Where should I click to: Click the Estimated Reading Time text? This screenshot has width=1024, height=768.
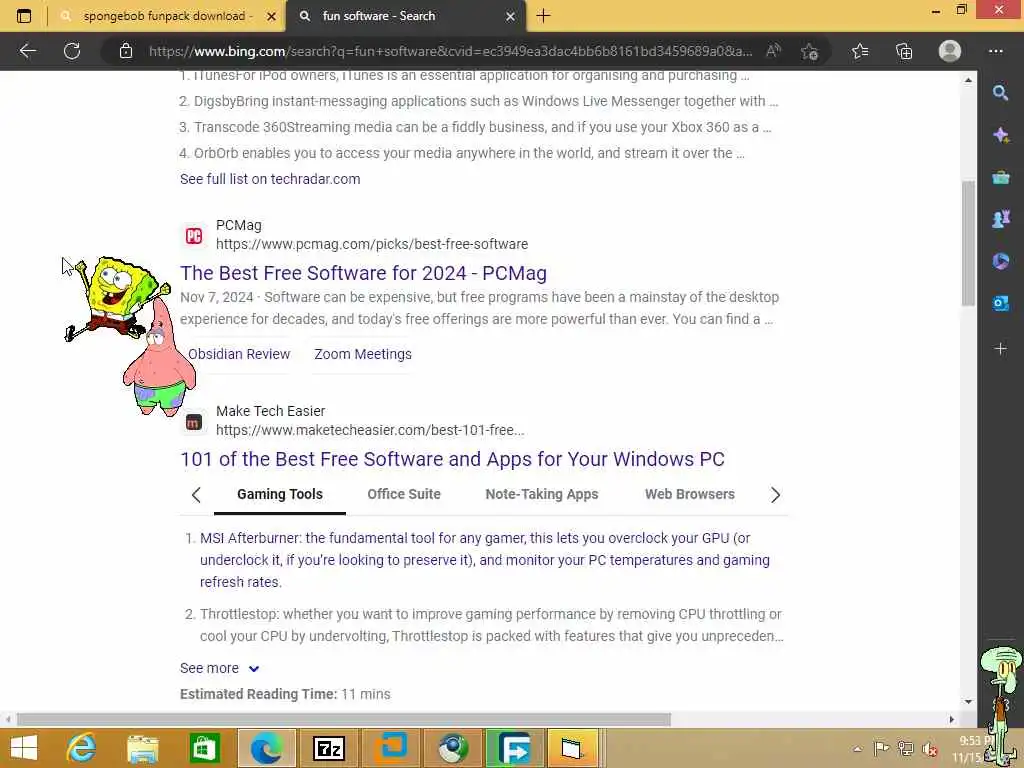(285, 694)
